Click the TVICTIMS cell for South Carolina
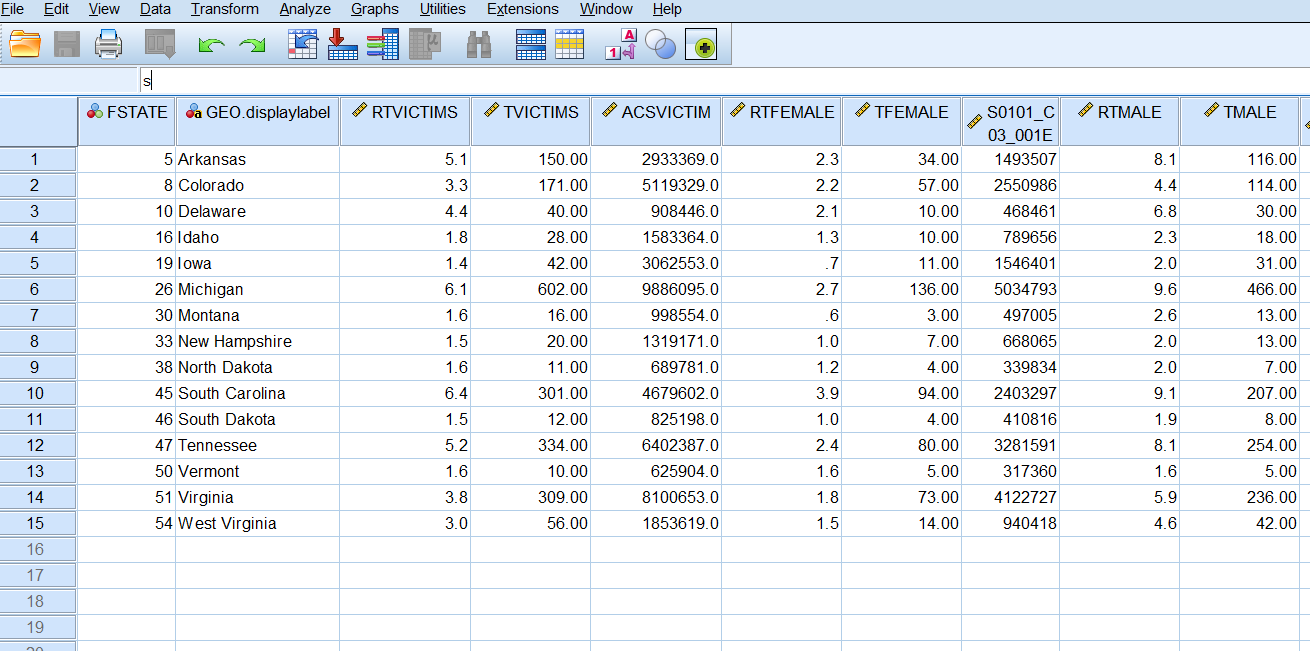Viewport: 1310px width, 651px height. [530, 393]
